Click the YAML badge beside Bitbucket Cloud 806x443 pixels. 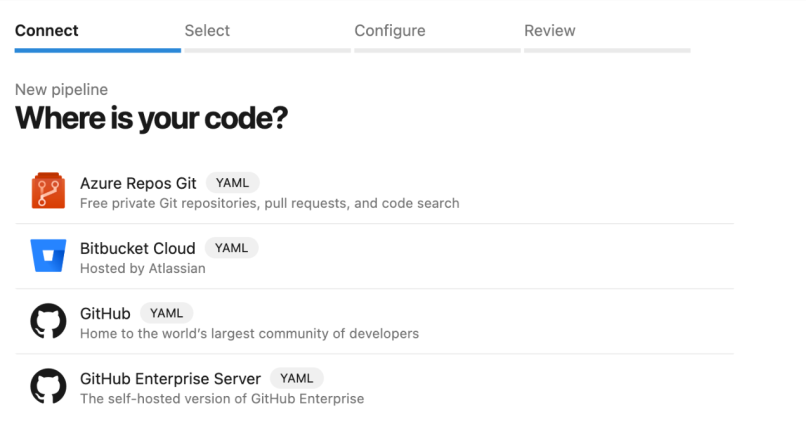point(231,248)
